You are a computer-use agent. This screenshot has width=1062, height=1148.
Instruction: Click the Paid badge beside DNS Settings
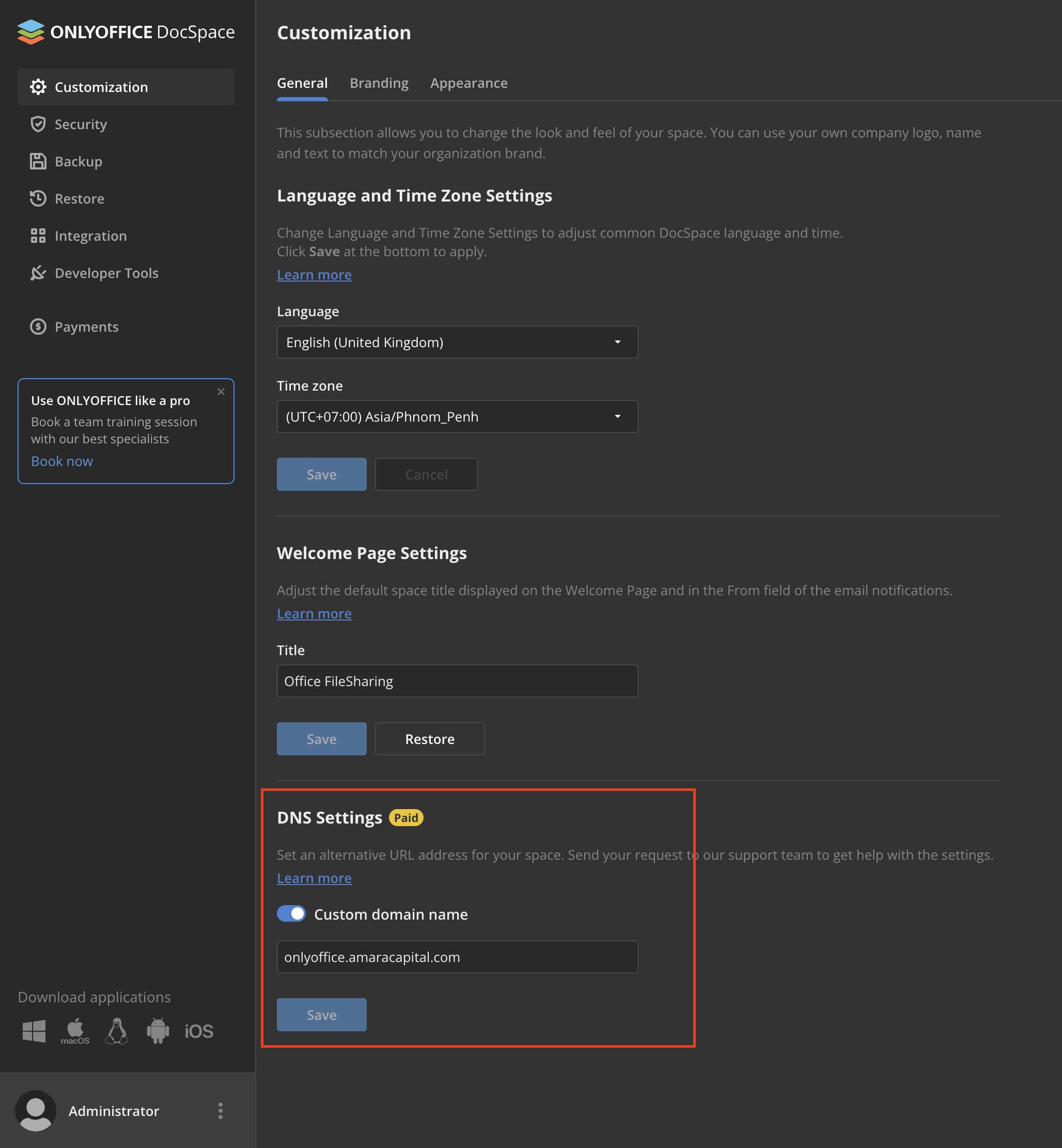407,818
